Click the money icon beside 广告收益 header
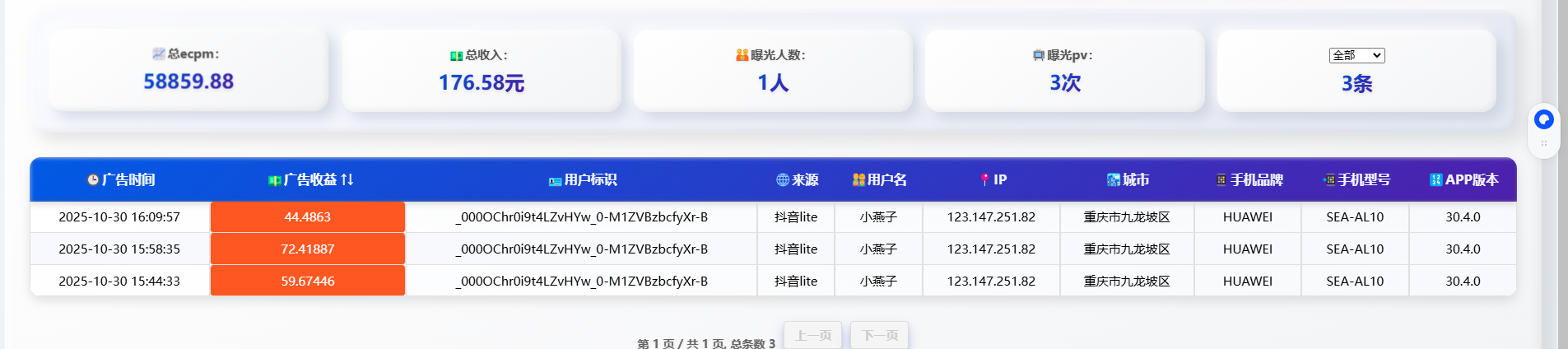 coord(275,180)
